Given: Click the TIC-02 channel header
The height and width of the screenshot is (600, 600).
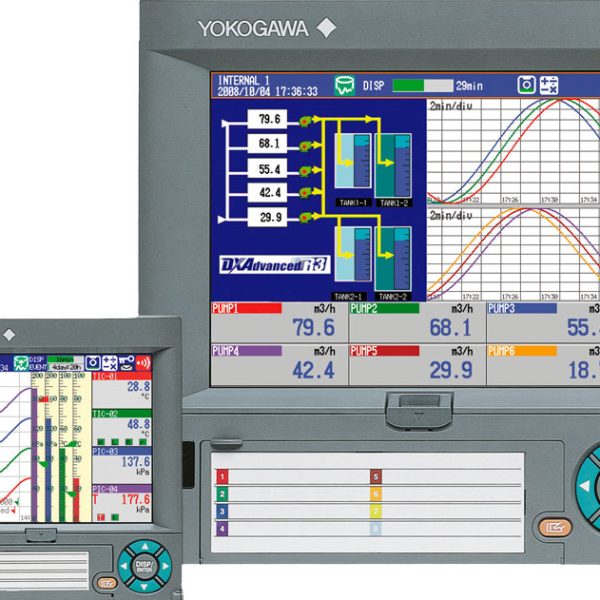Looking at the screenshot, I should point(121,412).
